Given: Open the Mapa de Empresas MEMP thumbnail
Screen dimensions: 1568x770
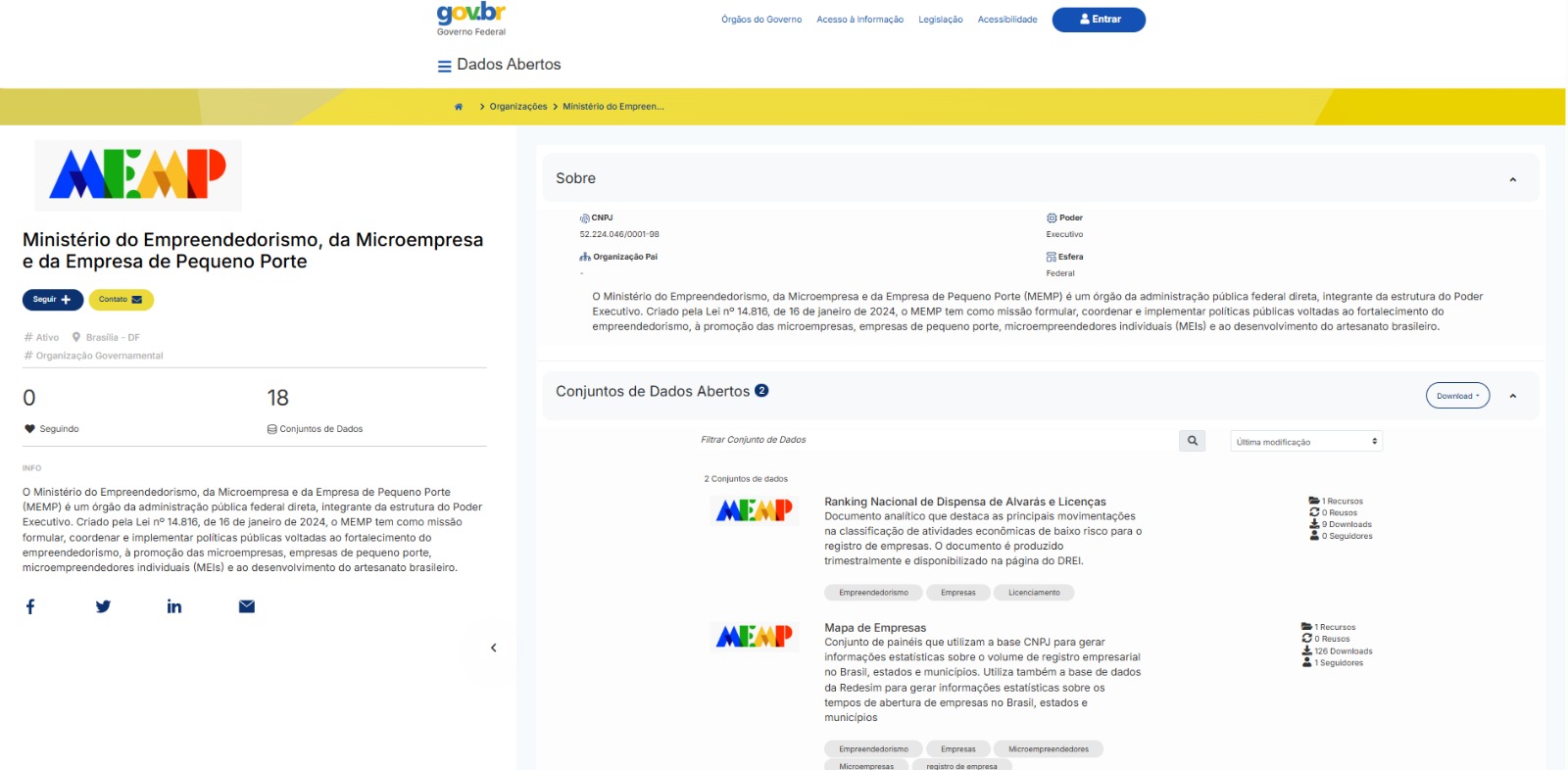Looking at the screenshot, I should click(755, 637).
